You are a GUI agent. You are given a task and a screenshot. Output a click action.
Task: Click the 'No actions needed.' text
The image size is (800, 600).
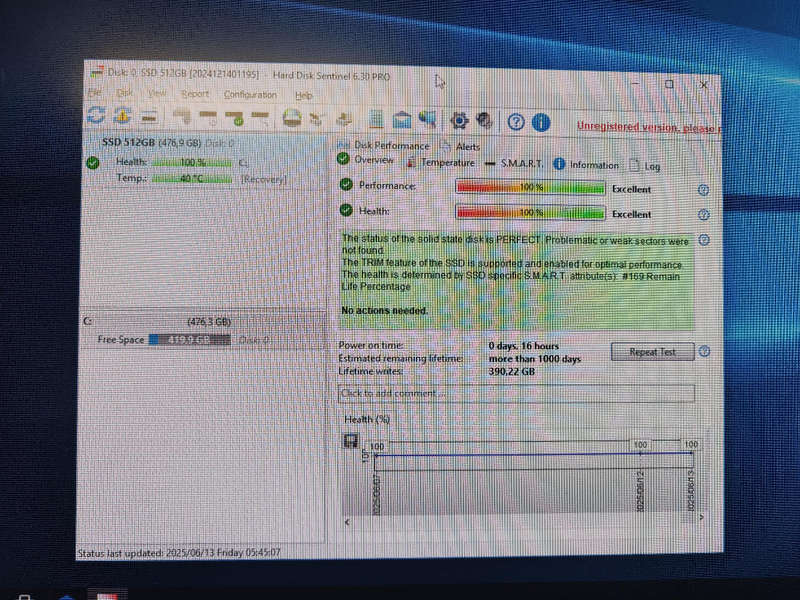pos(385,310)
